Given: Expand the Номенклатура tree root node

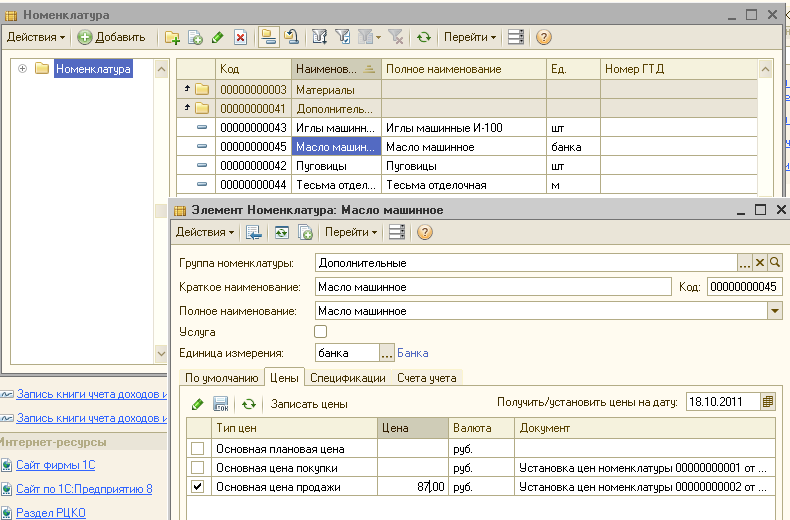Looking at the screenshot, I should pos(22,69).
